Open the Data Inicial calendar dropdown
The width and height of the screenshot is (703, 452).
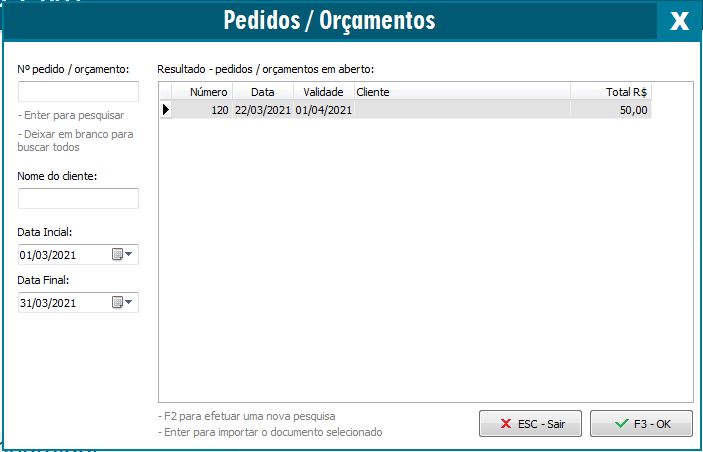pyautogui.click(x=122, y=255)
